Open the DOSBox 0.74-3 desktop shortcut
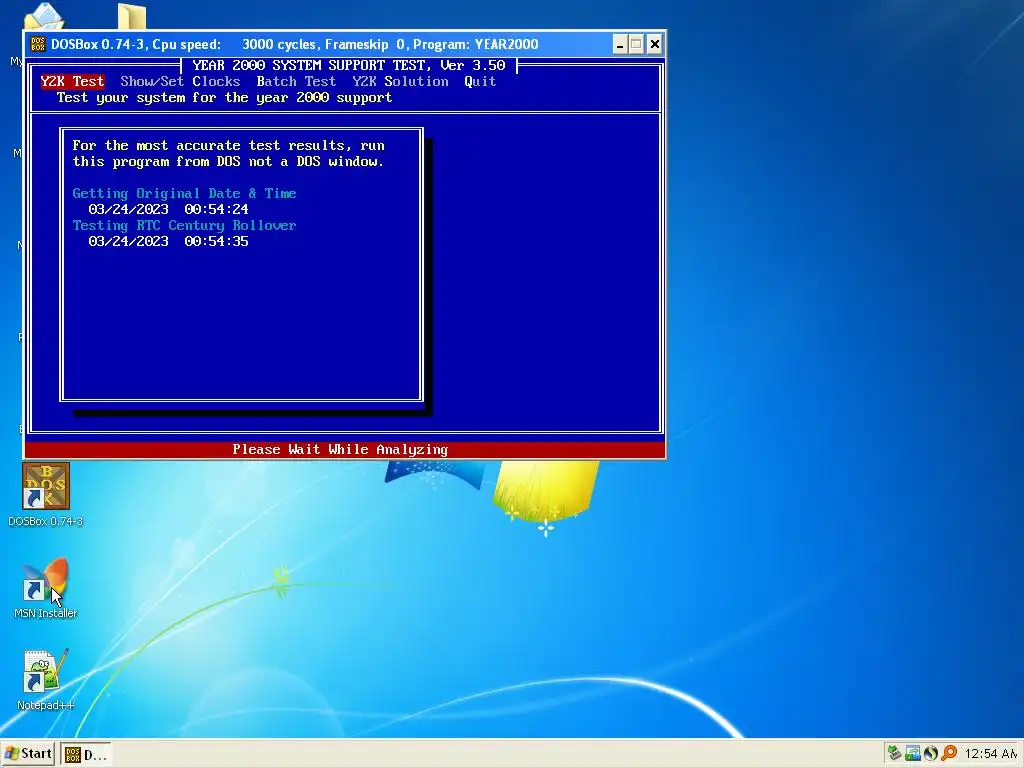The height and width of the screenshot is (768, 1024). coord(46,494)
